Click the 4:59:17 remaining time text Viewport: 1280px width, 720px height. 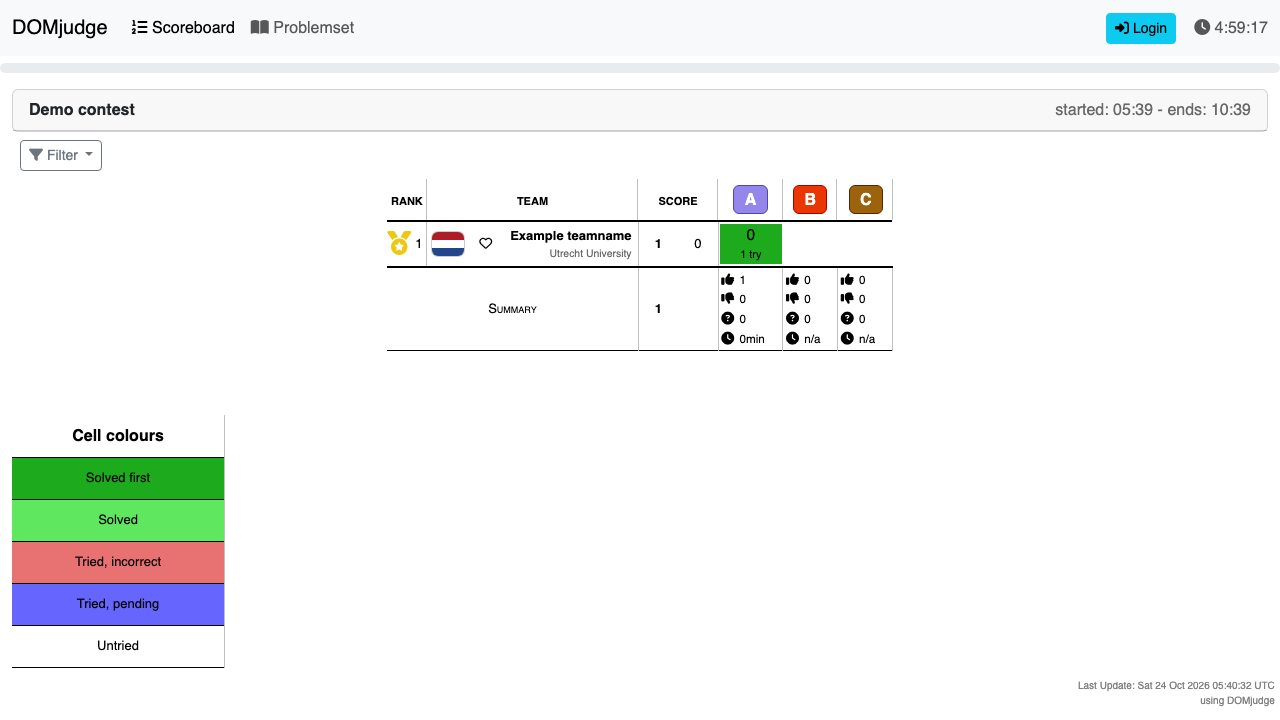pos(1241,28)
